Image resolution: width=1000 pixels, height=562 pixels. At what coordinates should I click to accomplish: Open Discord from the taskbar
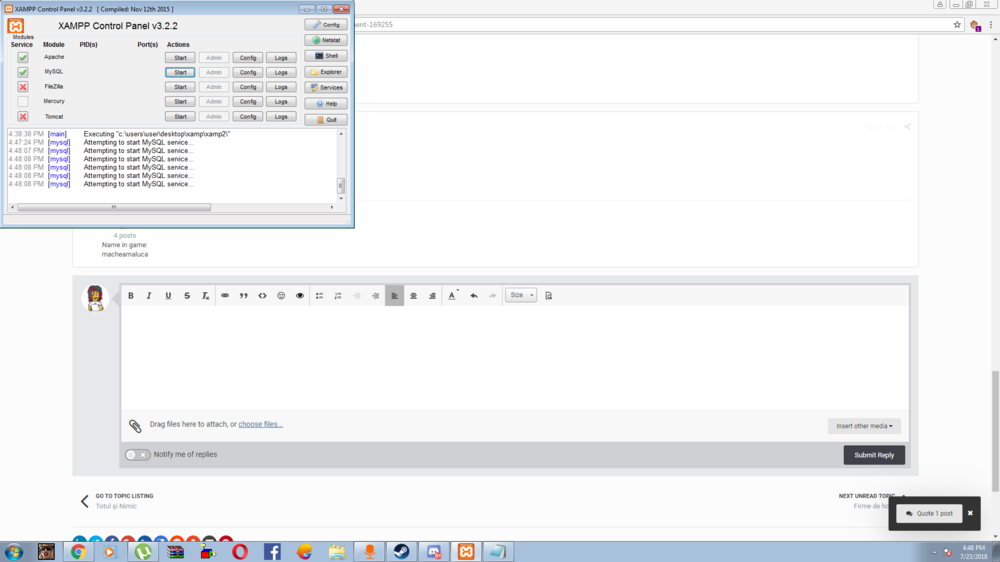tap(434, 552)
